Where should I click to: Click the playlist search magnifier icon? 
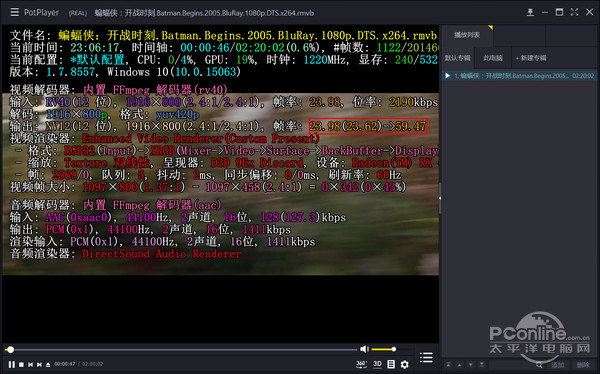pyautogui.click(x=539, y=365)
